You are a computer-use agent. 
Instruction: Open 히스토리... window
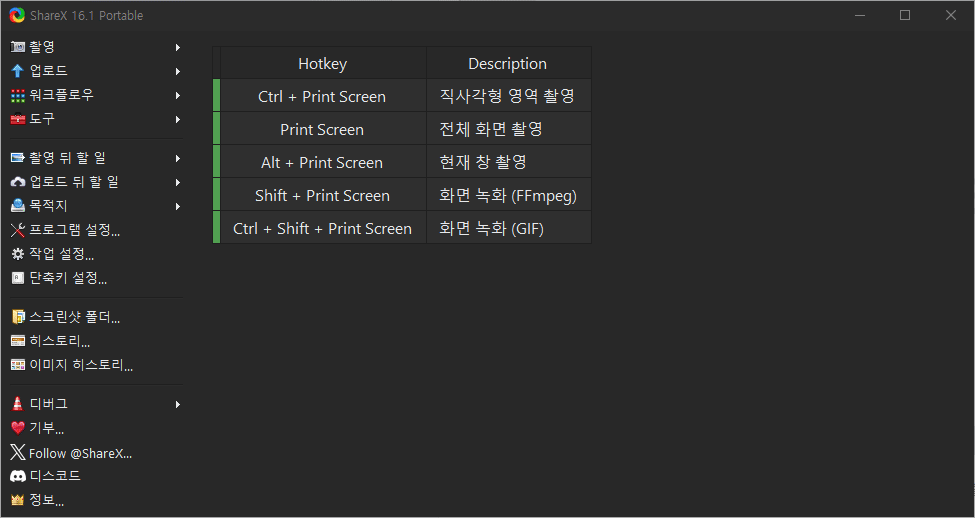tap(96, 341)
